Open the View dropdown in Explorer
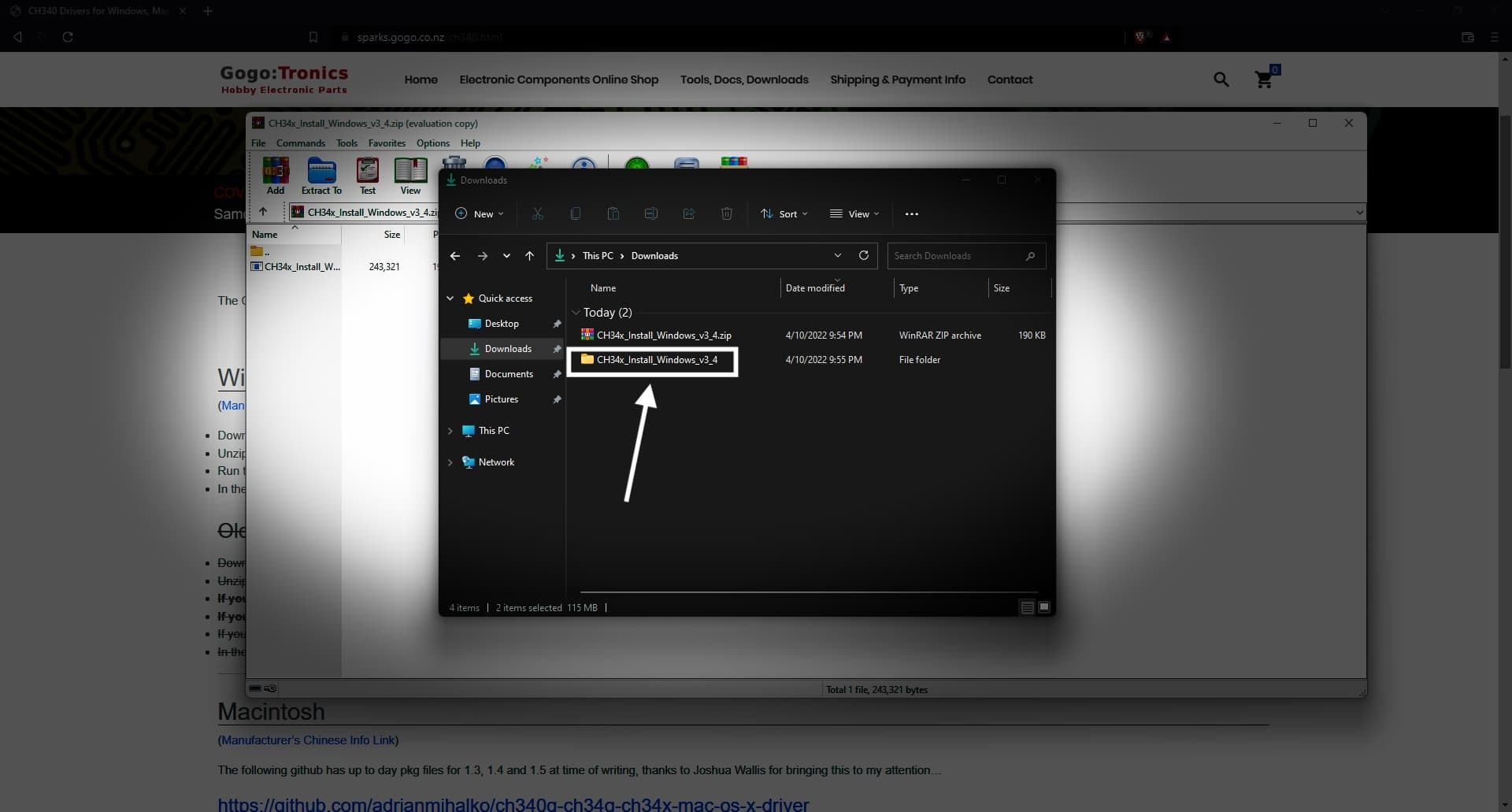 854,213
